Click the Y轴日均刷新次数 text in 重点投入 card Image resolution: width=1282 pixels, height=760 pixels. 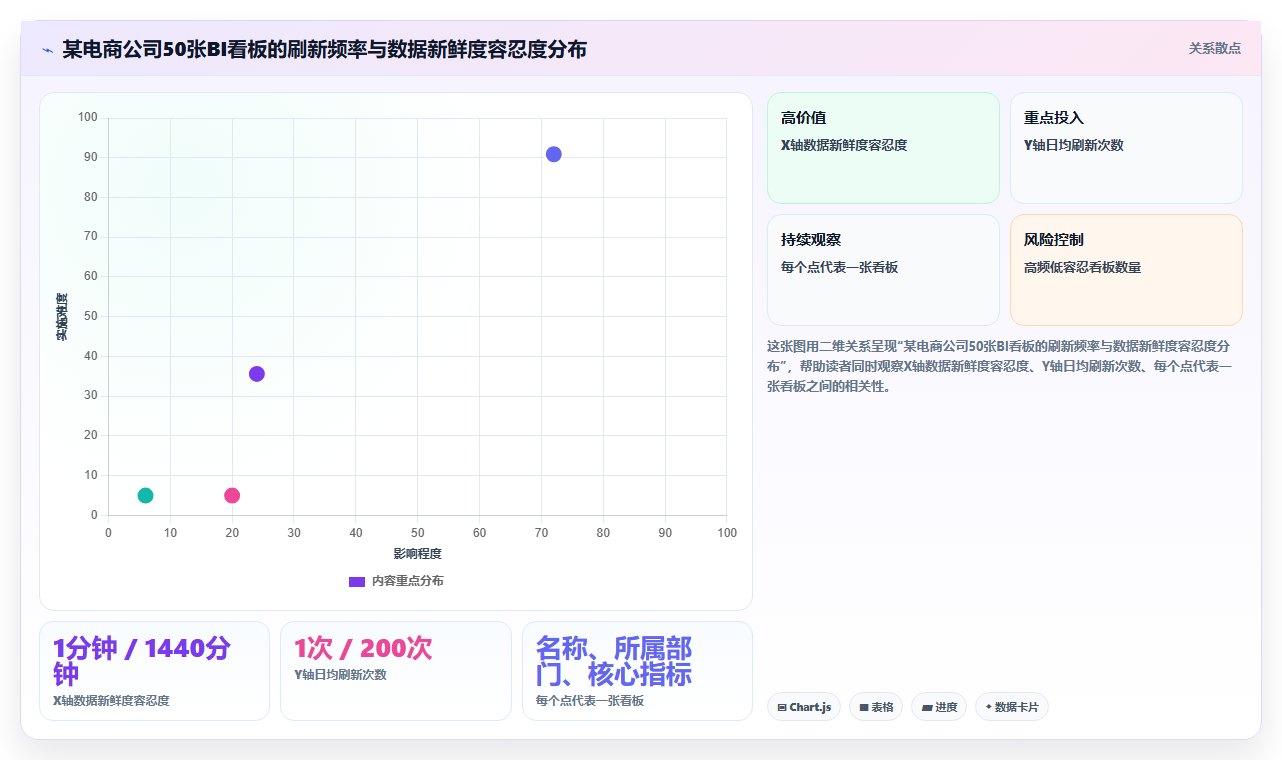[1074, 145]
